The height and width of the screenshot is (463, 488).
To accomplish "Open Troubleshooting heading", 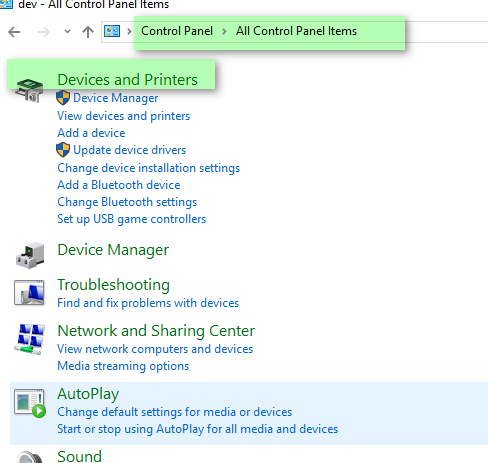I will click(x=114, y=285).
